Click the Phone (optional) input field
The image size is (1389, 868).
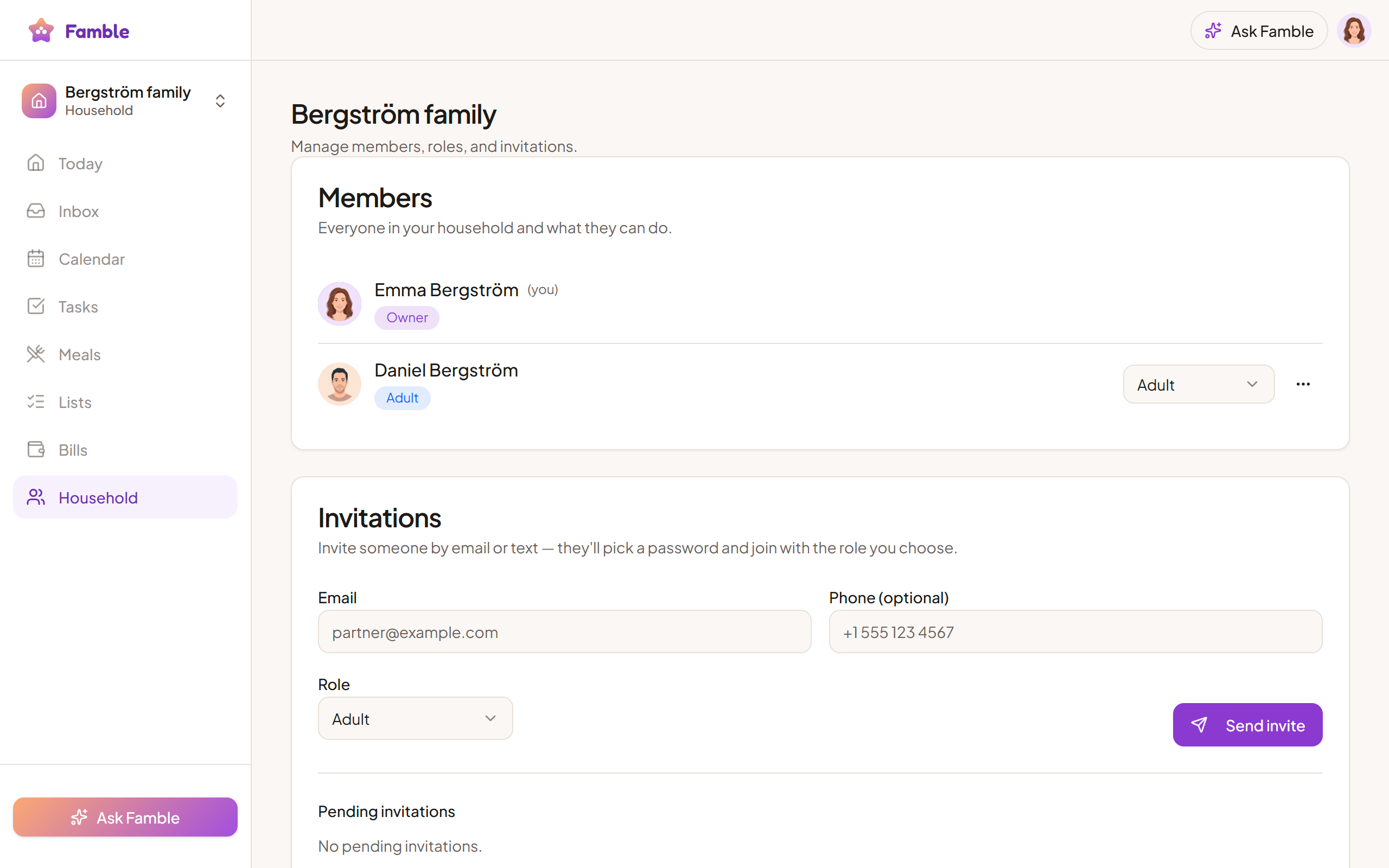click(1075, 631)
